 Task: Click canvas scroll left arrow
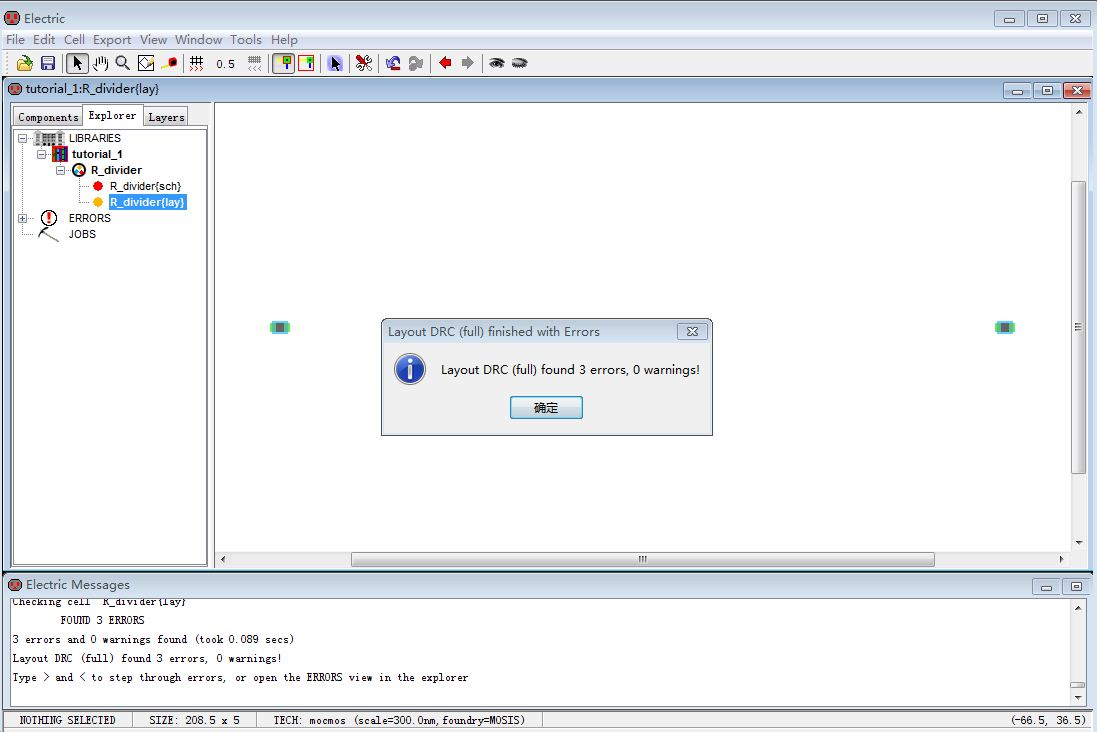point(222,559)
